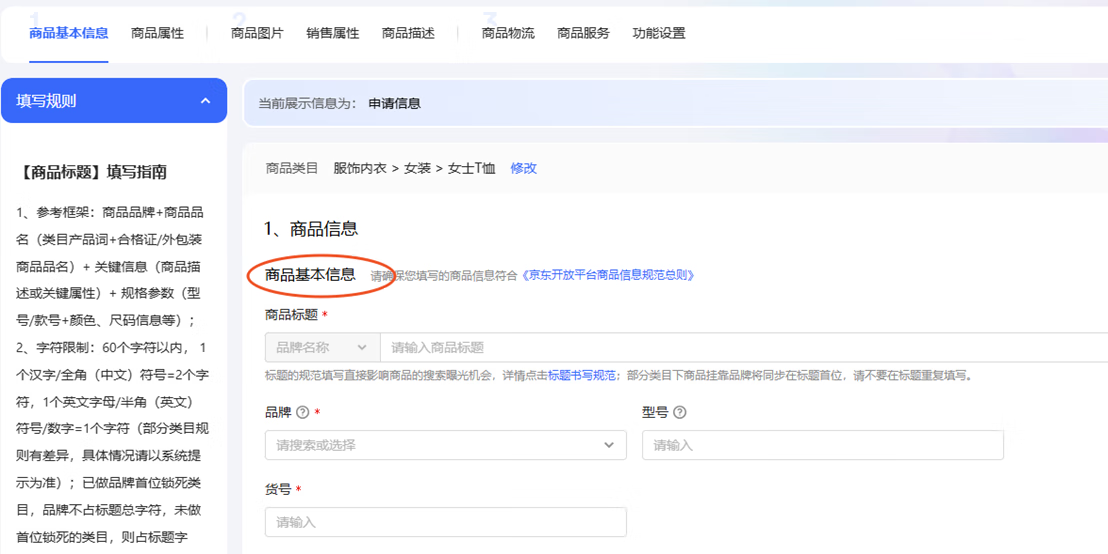
Task: Click help icon beside 型号 label
Action: tap(680, 413)
